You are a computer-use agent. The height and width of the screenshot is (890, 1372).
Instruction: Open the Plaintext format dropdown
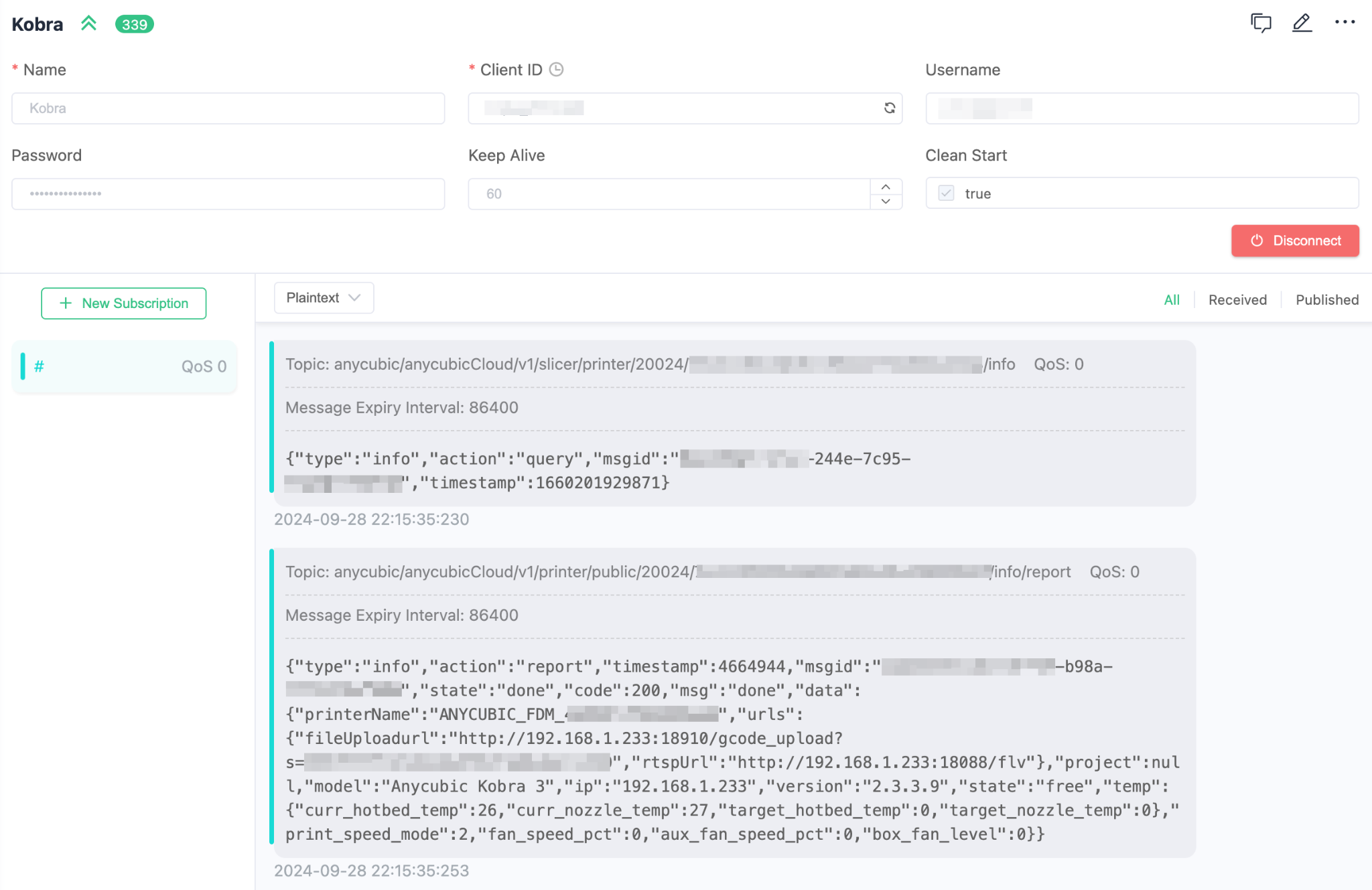[324, 298]
